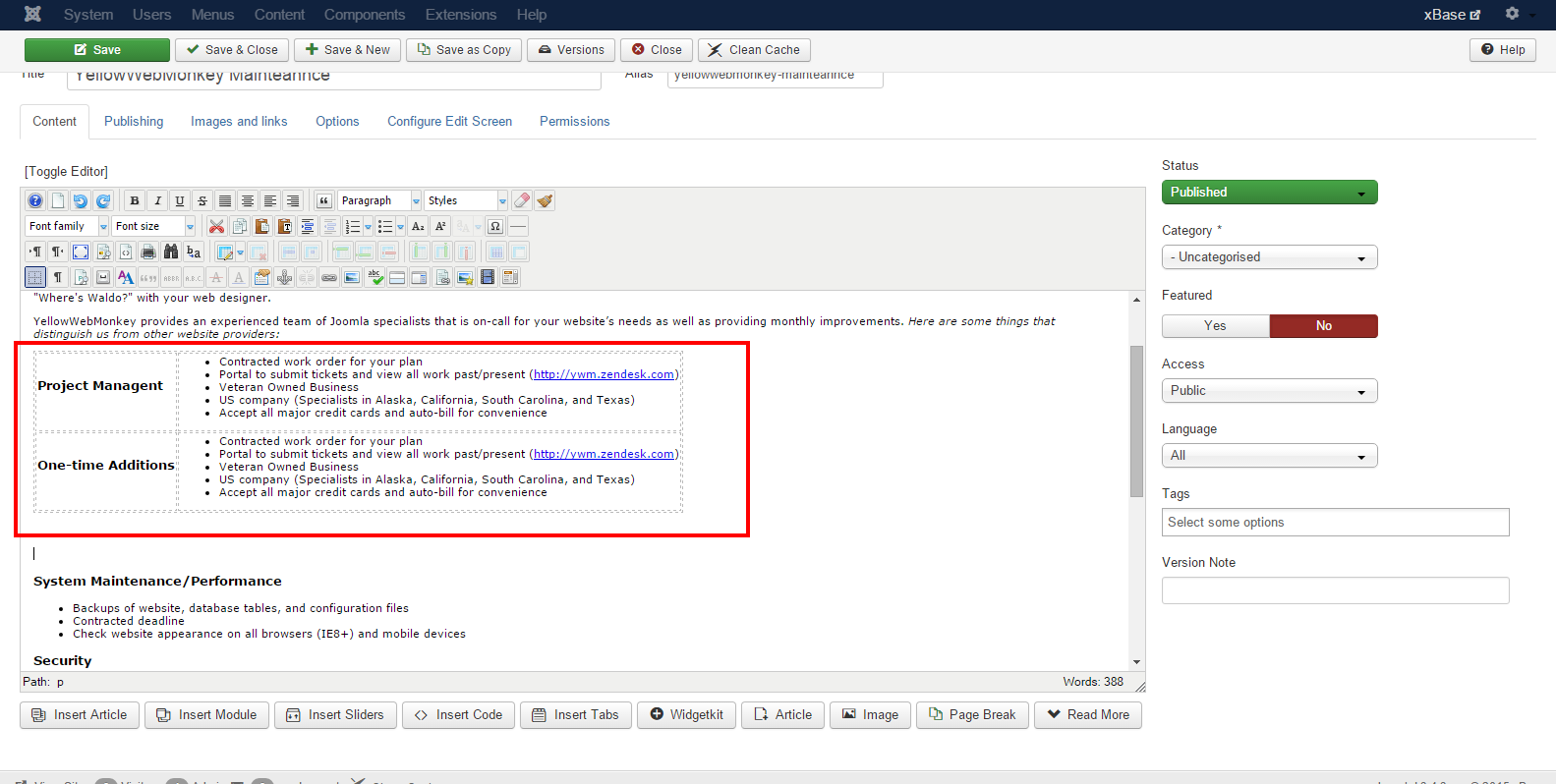The image size is (1556, 784).
Task: Click the editor scrollbar down arrow
Action: click(1136, 663)
